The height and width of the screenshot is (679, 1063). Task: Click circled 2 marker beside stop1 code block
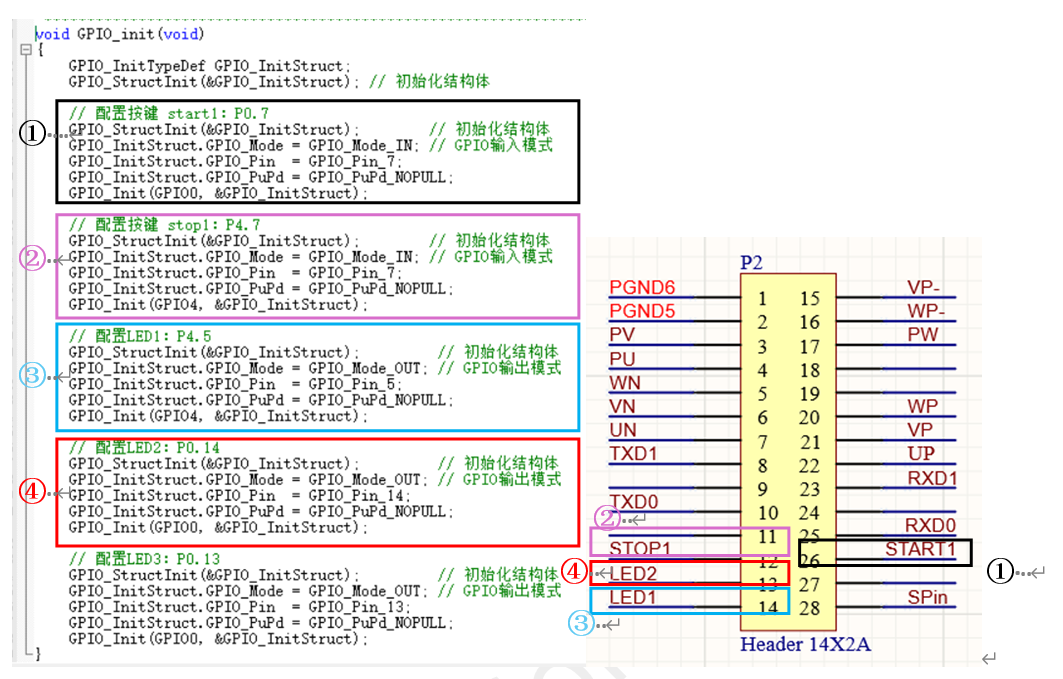[33, 258]
